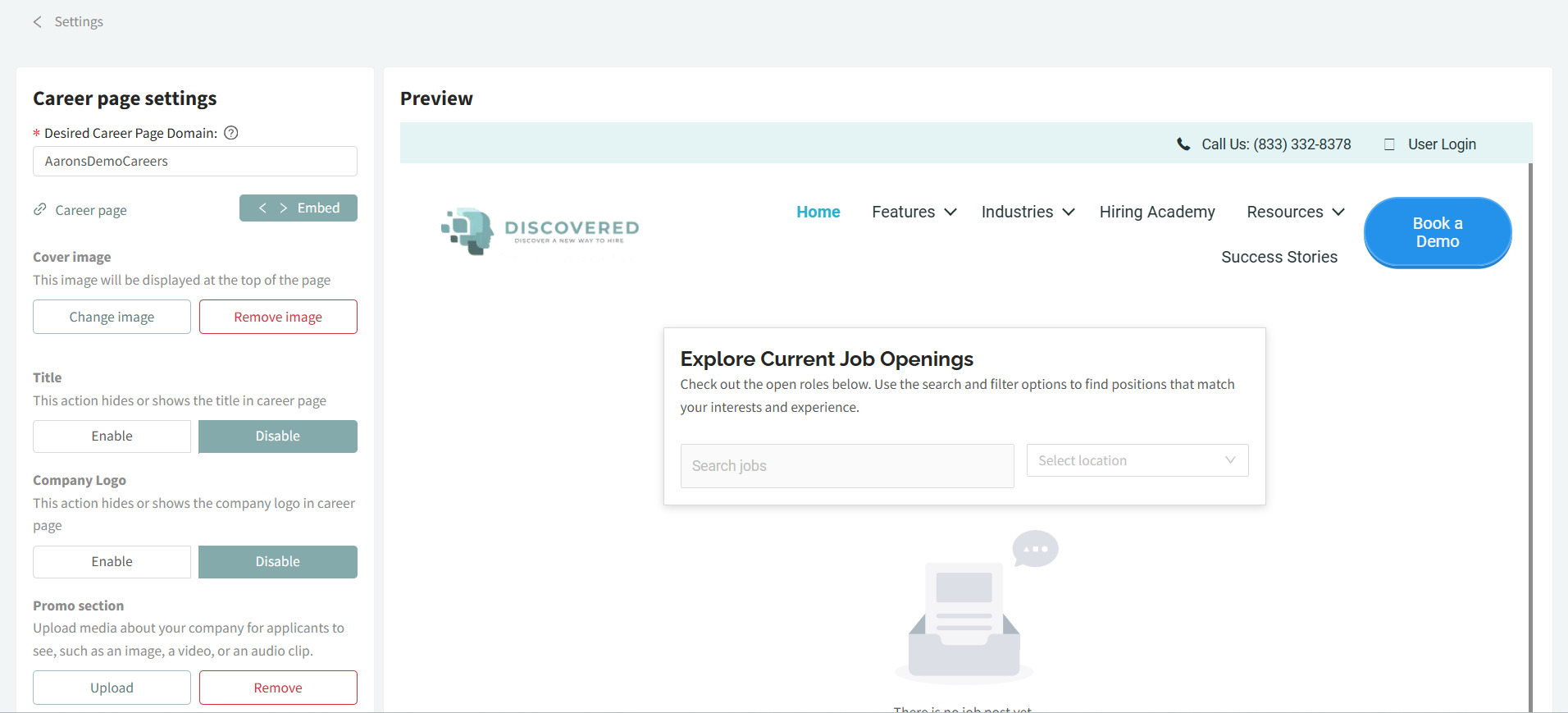Click the chat bubble icon above the empty inbox
The height and width of the screenshot is (713, 1568).
click(x=1035, y=549)
